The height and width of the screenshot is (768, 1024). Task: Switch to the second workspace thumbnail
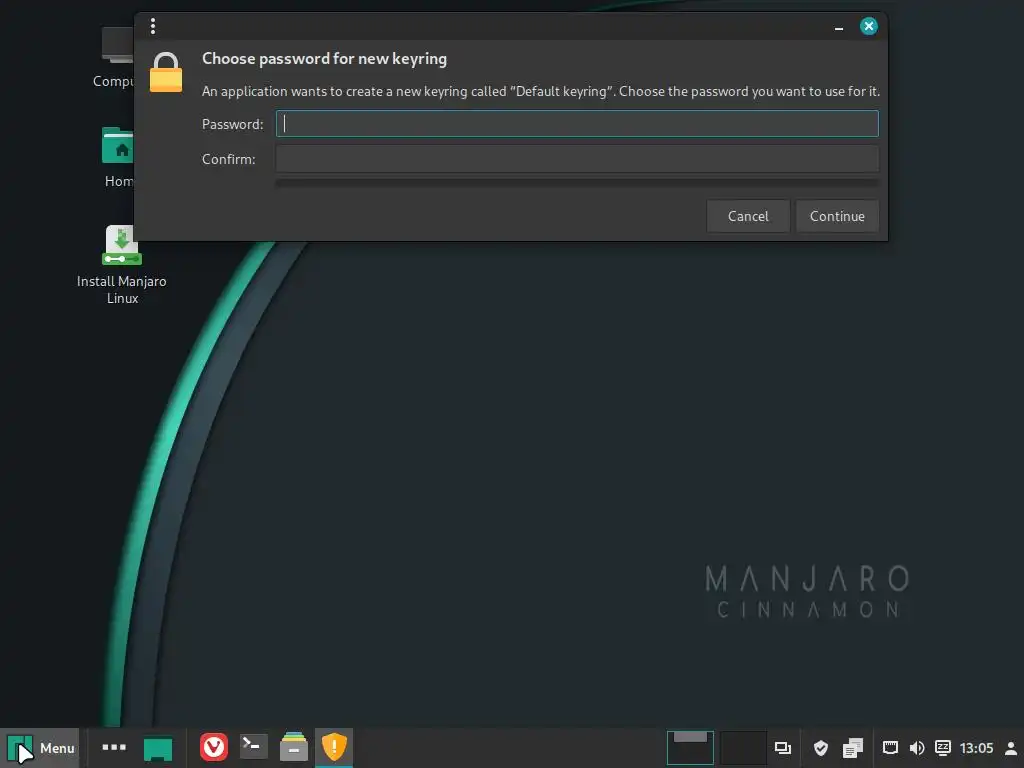[743, 748]
